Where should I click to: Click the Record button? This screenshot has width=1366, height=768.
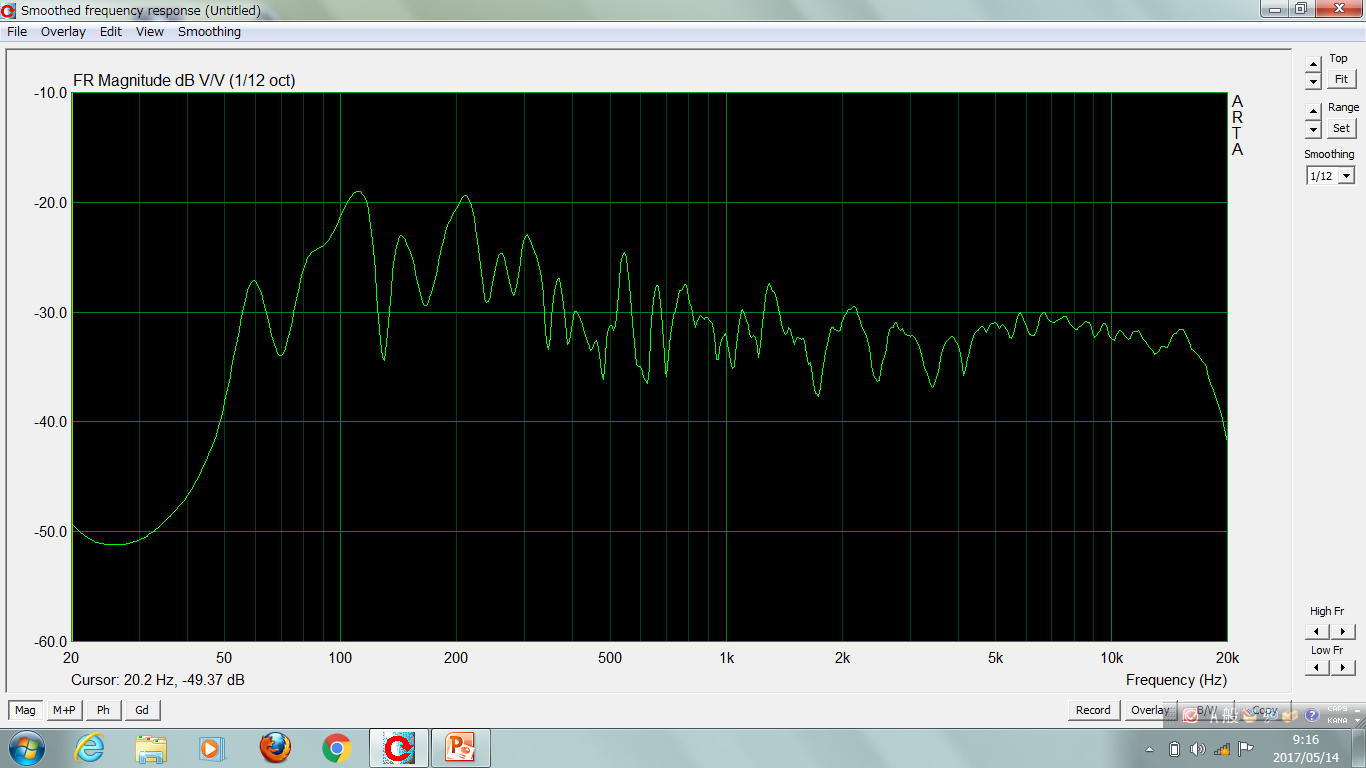[1093, 710]
